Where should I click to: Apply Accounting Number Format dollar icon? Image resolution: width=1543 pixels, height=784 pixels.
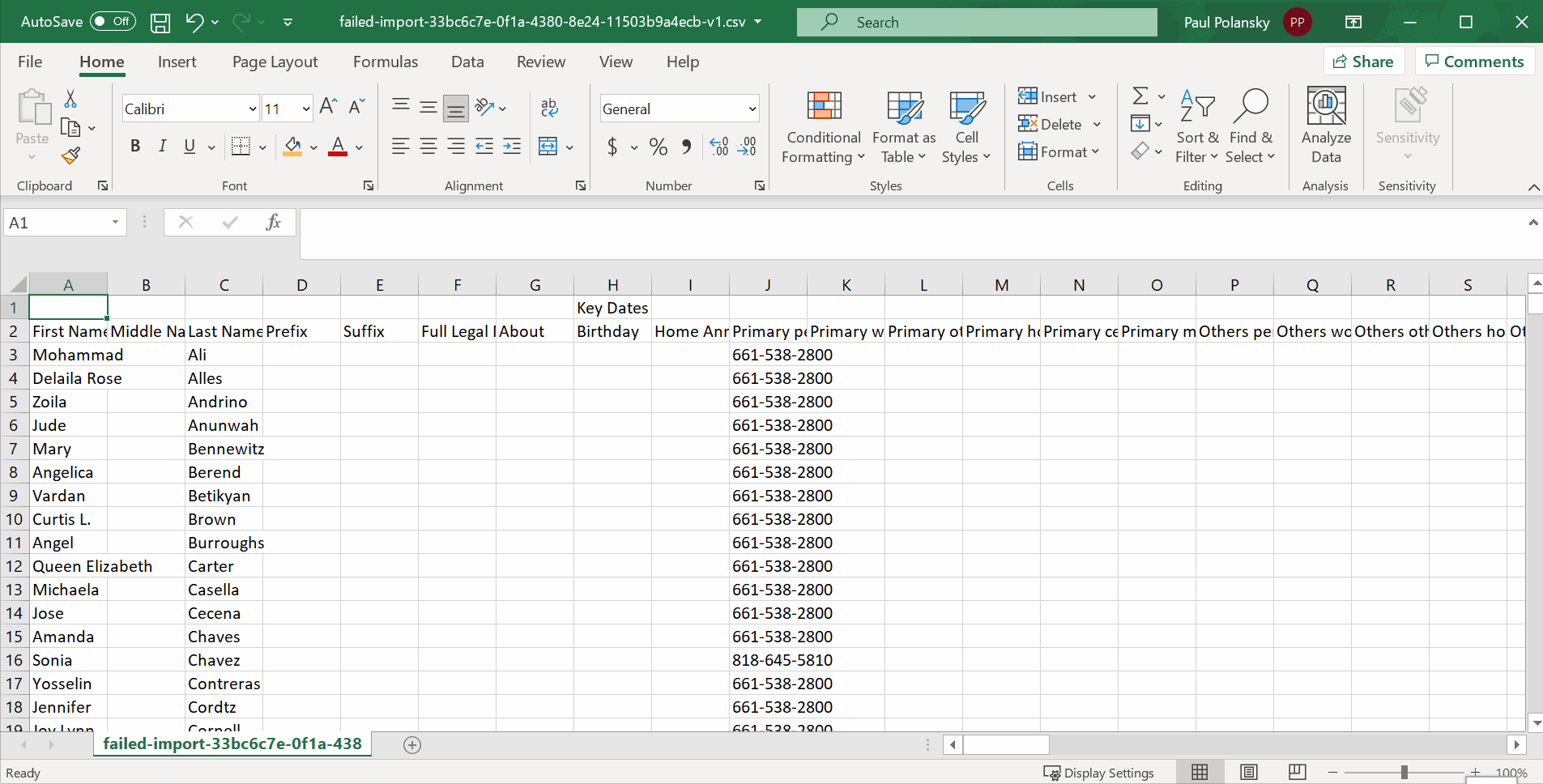pyautogui.click(x=613, y=147)
